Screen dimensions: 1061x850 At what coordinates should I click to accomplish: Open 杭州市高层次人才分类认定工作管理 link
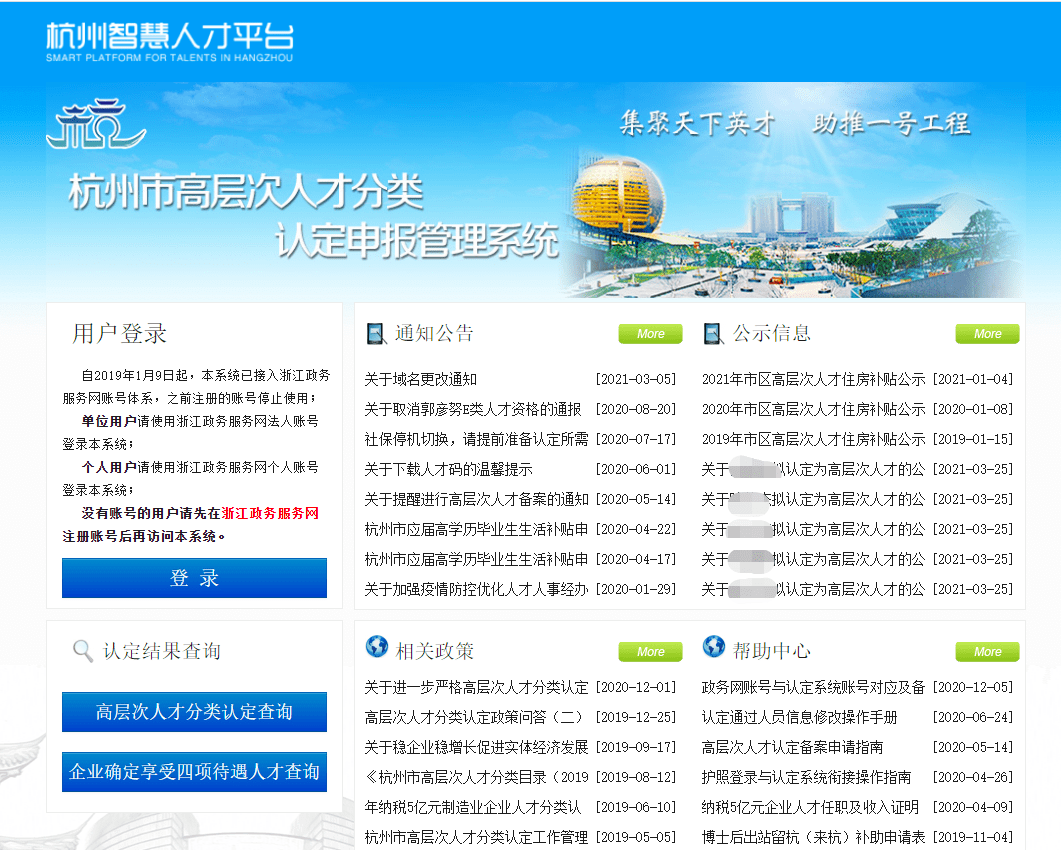point(476,837)
